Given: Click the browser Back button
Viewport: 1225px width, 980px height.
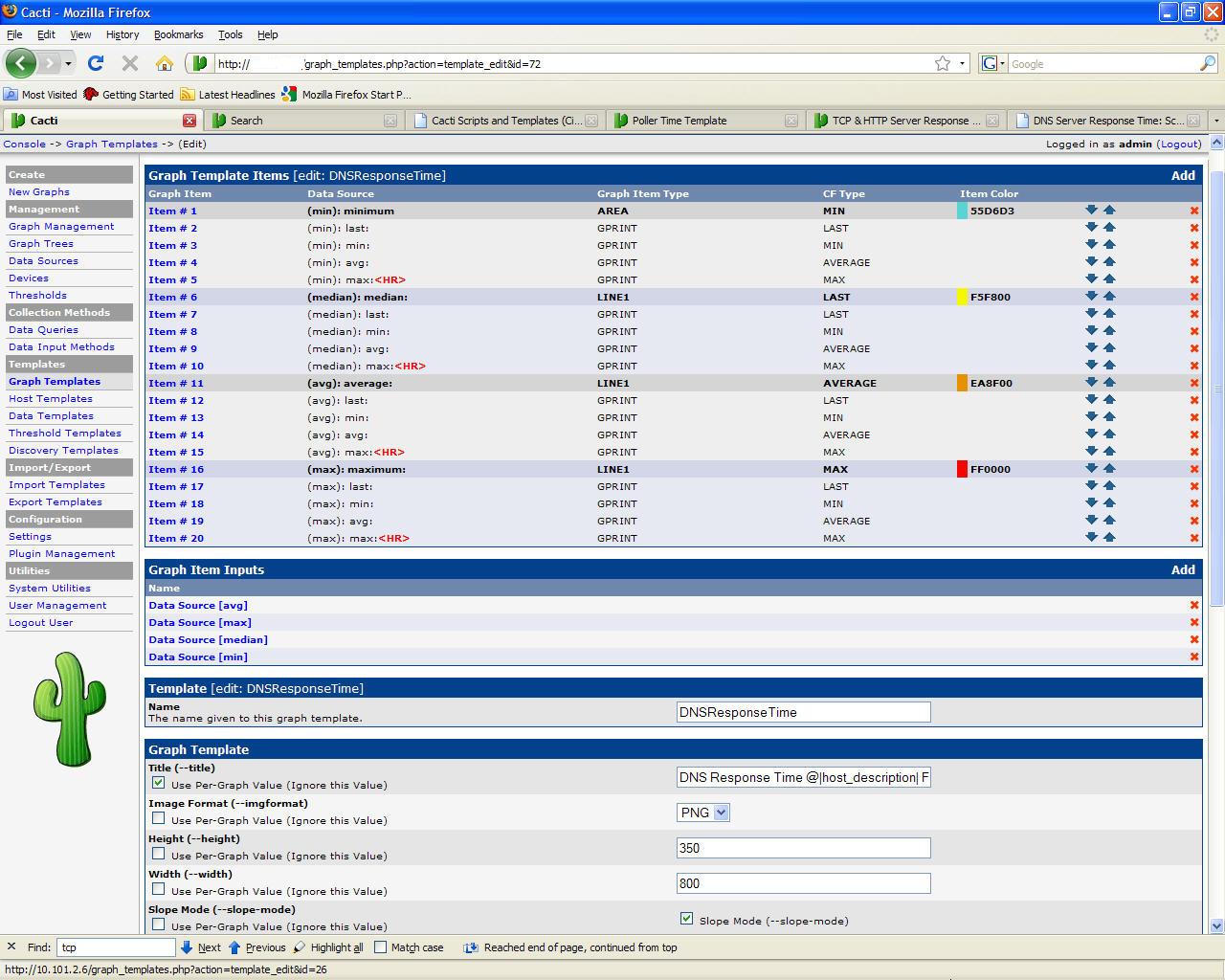Looking at the screenshot, I should pos(21,63).
